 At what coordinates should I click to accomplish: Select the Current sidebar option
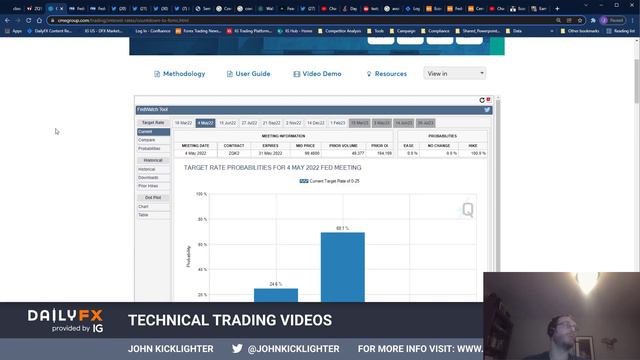[x=153, y=132]
